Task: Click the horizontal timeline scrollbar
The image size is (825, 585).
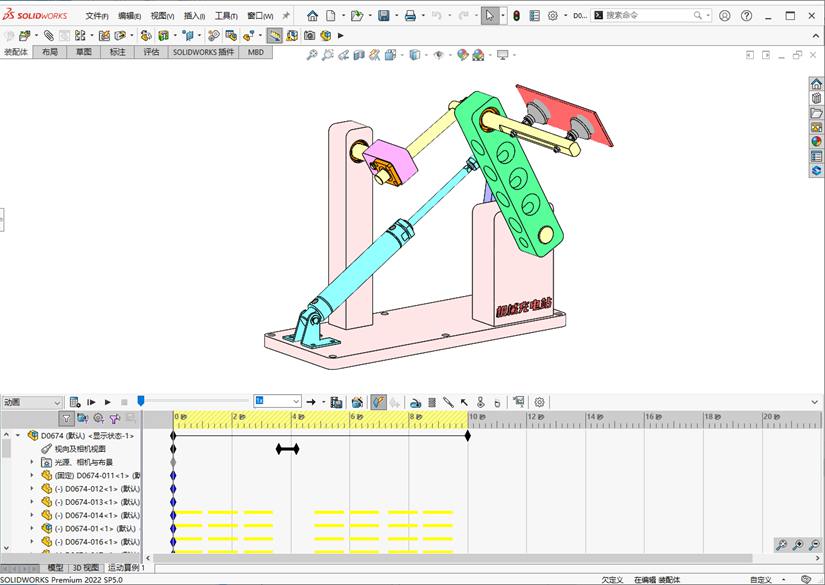Action: pos(452,558)
